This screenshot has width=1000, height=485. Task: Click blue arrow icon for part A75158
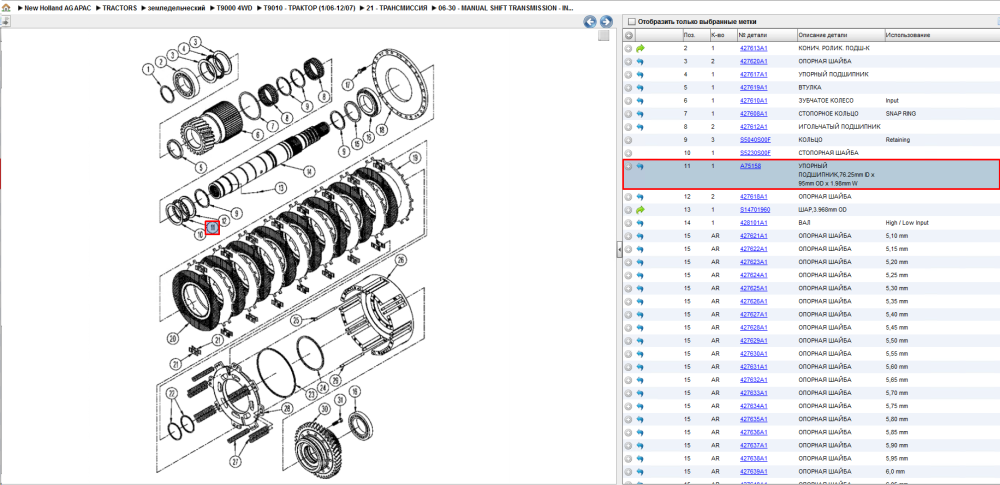coord(640,166)
